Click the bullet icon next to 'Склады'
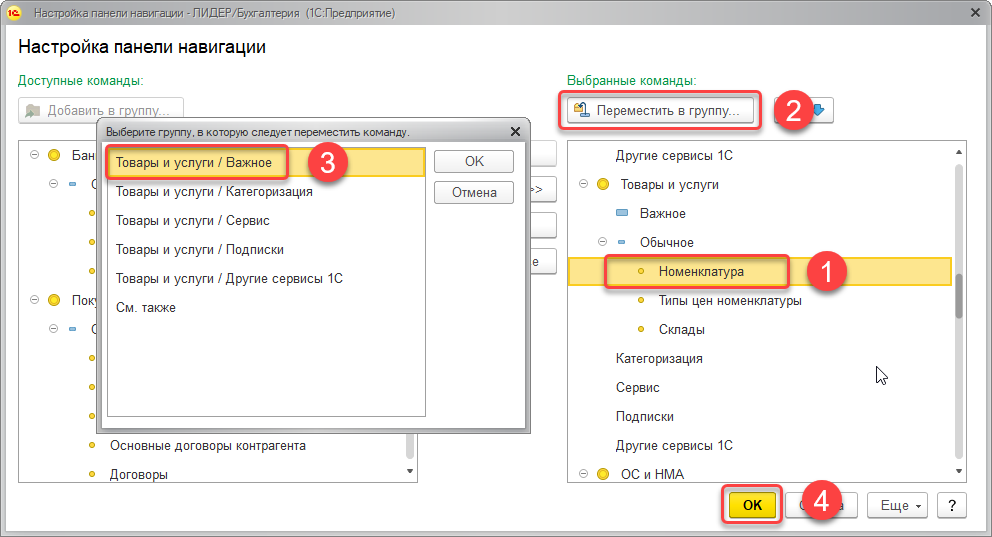The height and width of the screenshot is (537, 992). (641, 329)
